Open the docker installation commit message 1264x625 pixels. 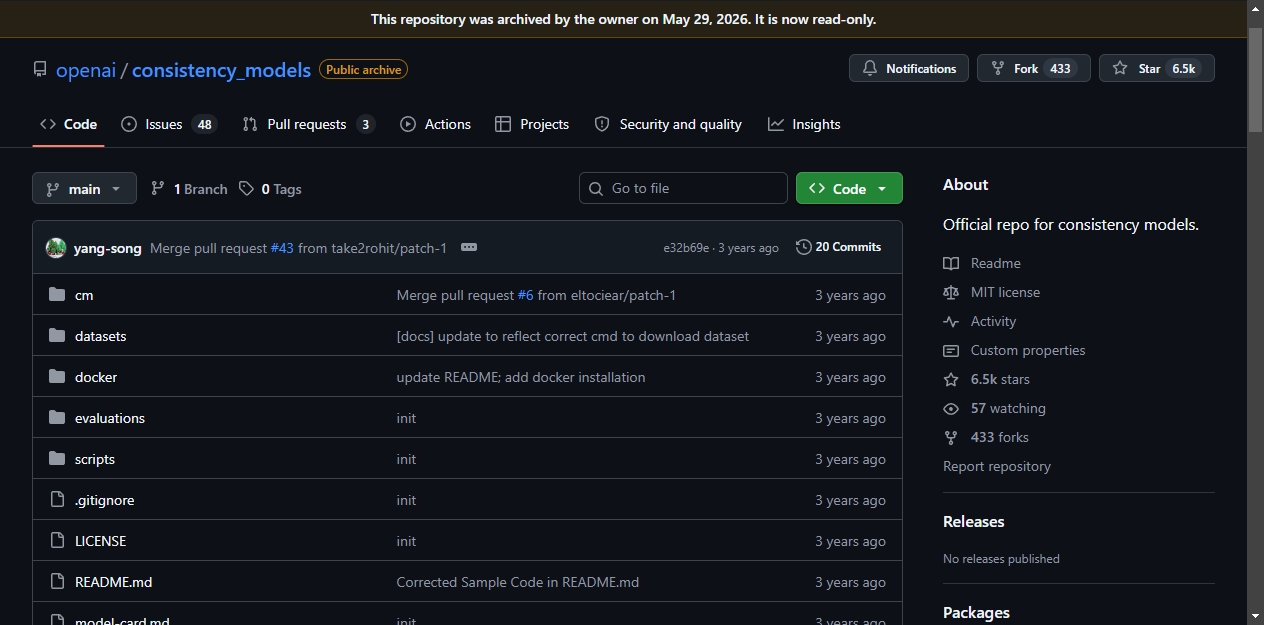point(521,377)
